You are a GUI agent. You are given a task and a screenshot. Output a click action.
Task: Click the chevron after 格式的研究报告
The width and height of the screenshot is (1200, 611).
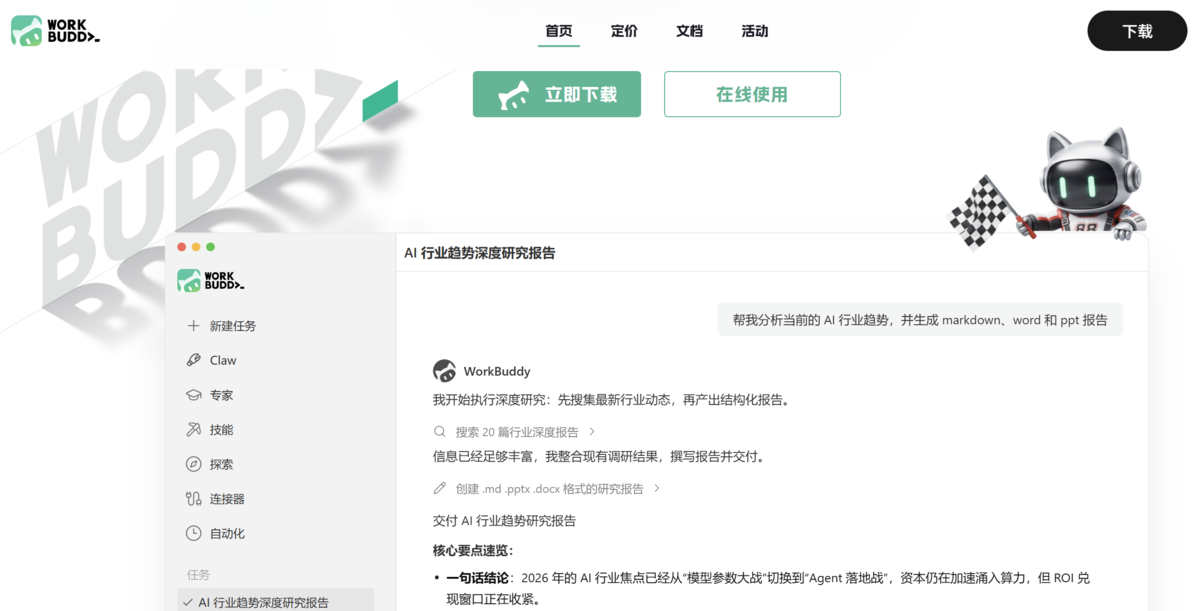(x=657, y=489)
